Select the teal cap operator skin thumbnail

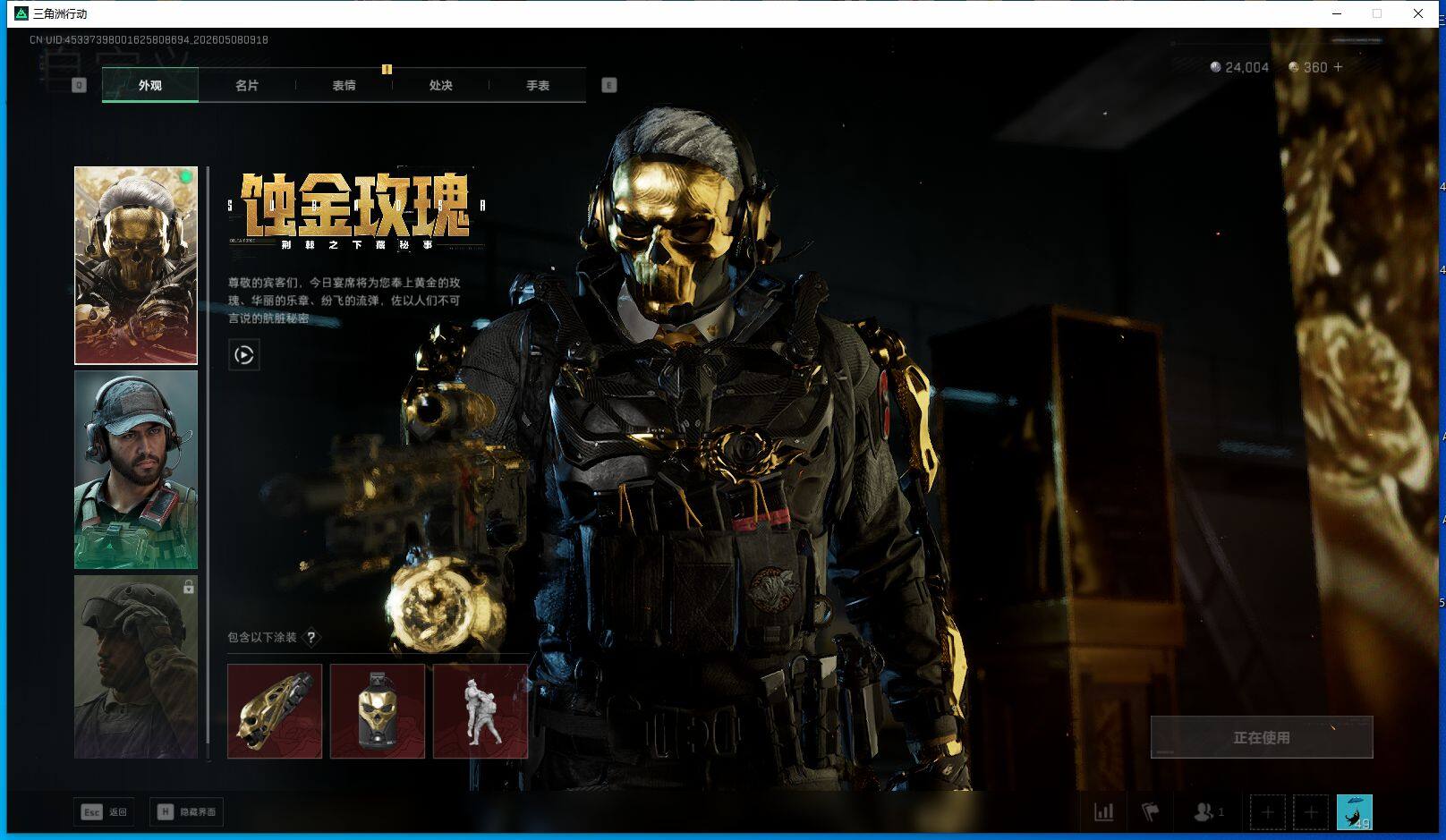[136, 470]
